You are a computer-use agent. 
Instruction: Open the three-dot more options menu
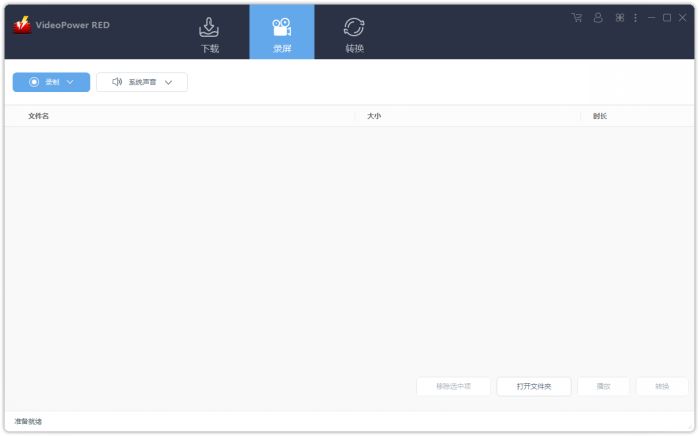point(635,18)
